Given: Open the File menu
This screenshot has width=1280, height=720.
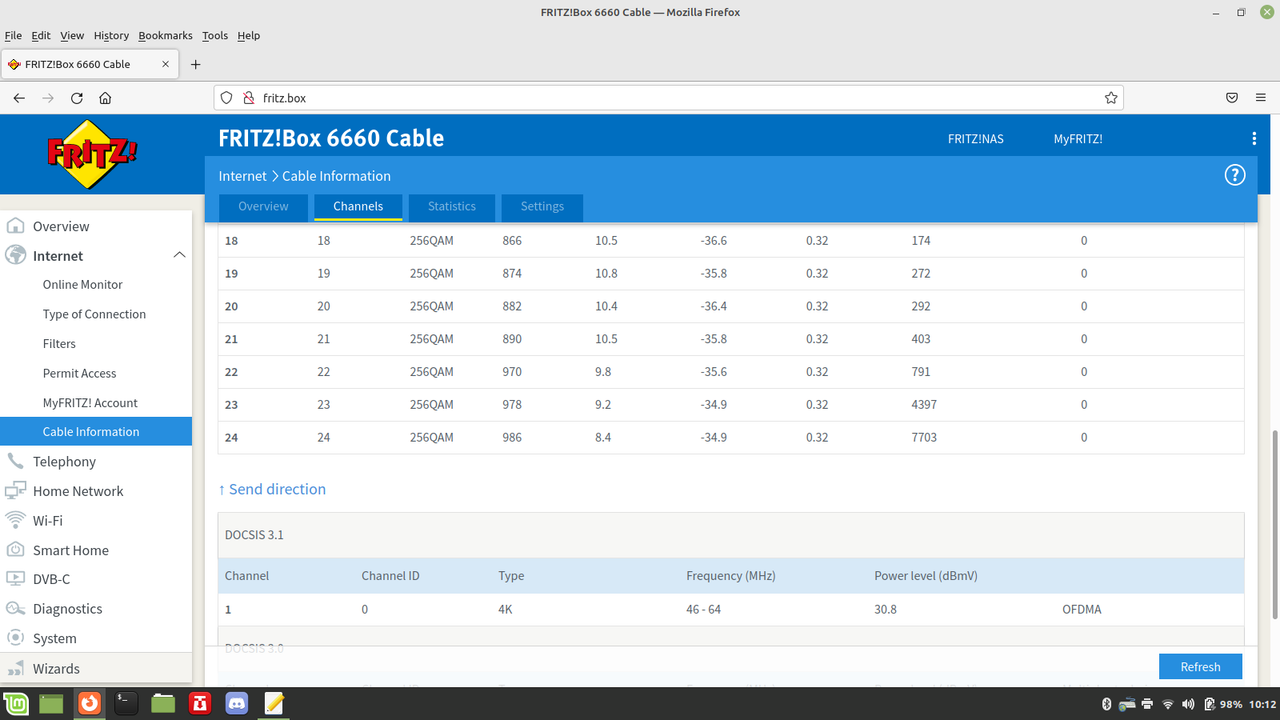Looking at the screenshot, I should click(x=13, y=35).
